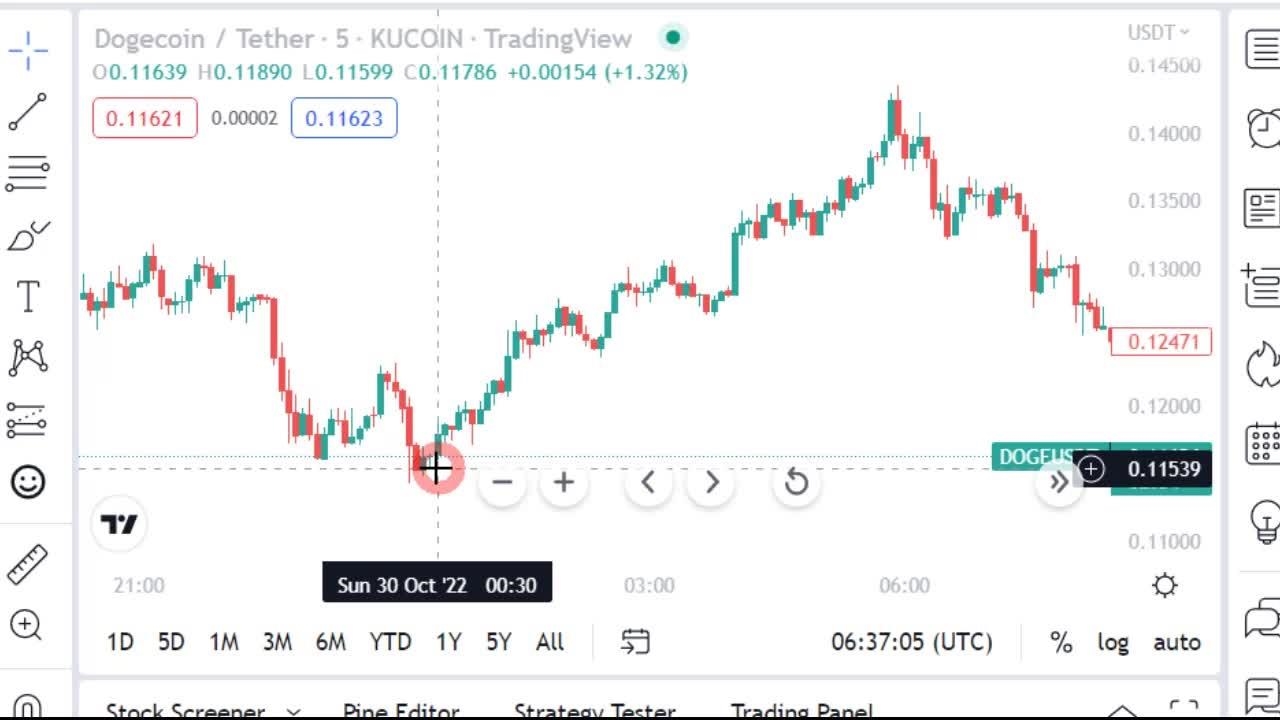Open the emoji icons tool
The width and height of the screenshot is (1280, 720).
coord(28,483)
